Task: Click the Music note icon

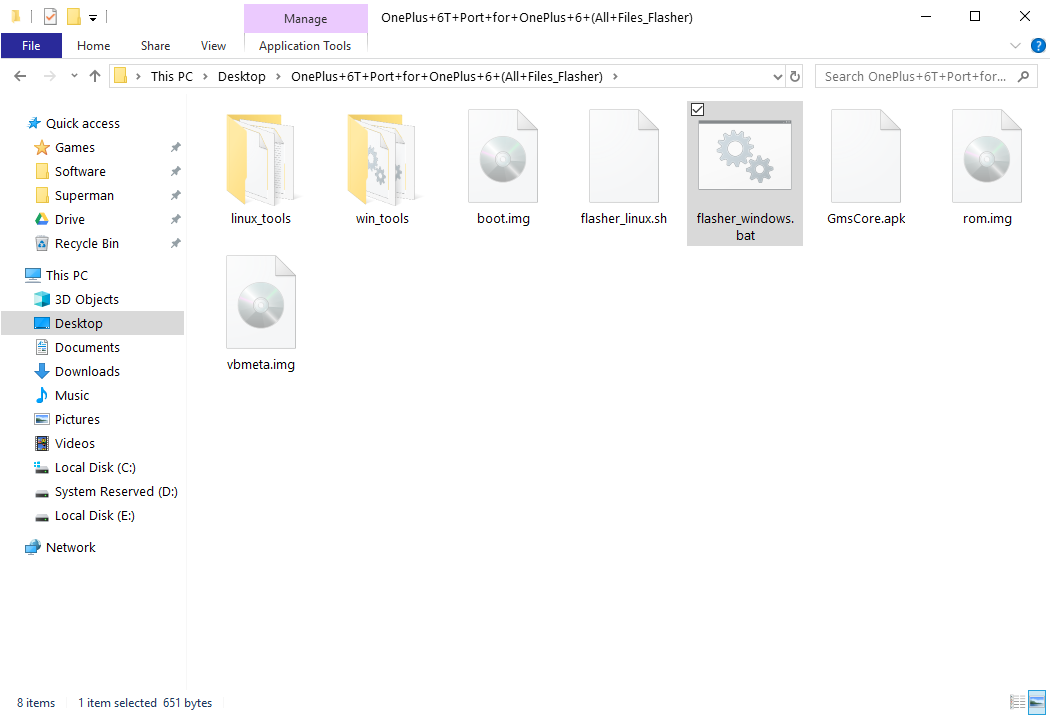Action: click(42, 396)
